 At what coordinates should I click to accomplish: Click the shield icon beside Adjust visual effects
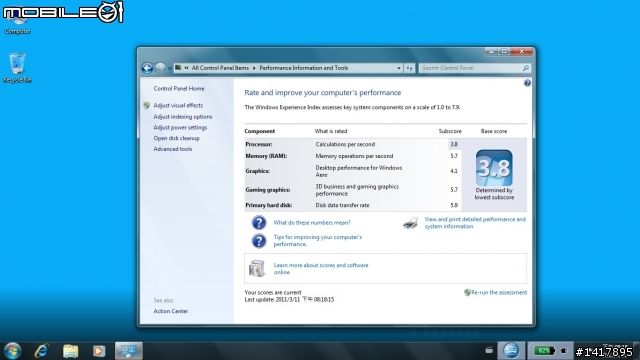click(x=147, y=105)
